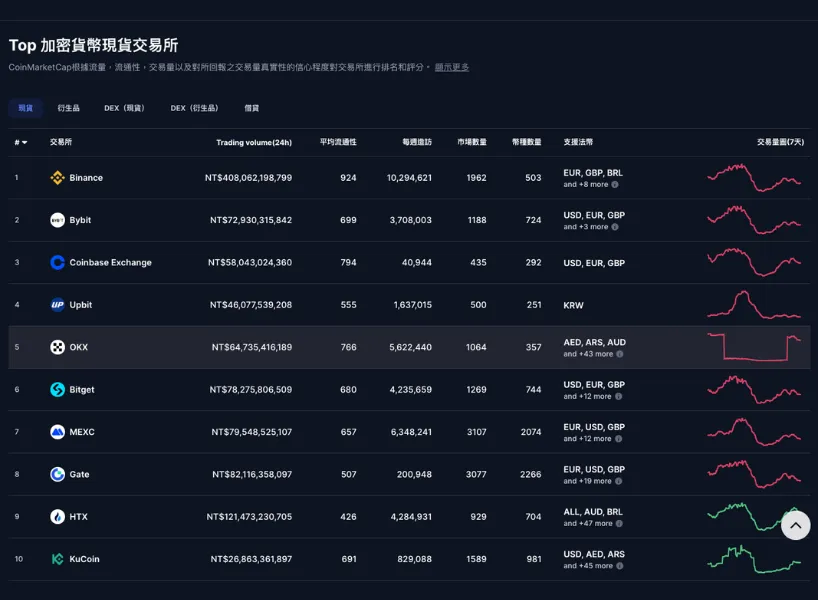818x600 pixels.
Task: Open info icon beside Bybit's +3 more
Action: coord(615,227)
